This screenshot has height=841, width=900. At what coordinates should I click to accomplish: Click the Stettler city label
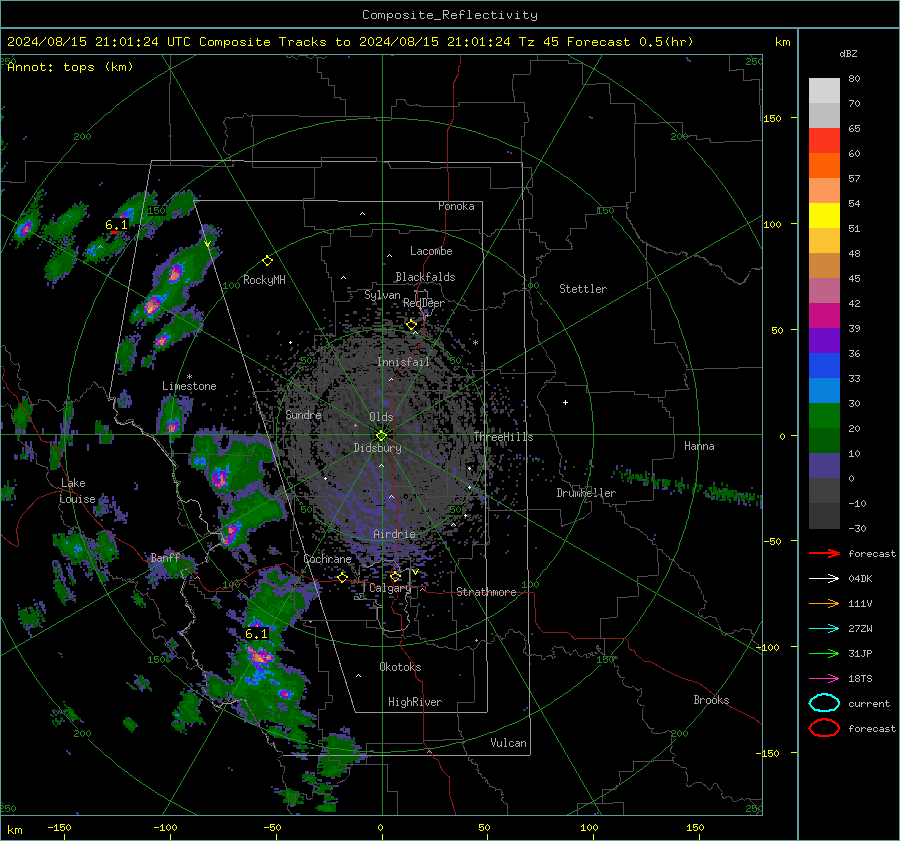(583, 289)
